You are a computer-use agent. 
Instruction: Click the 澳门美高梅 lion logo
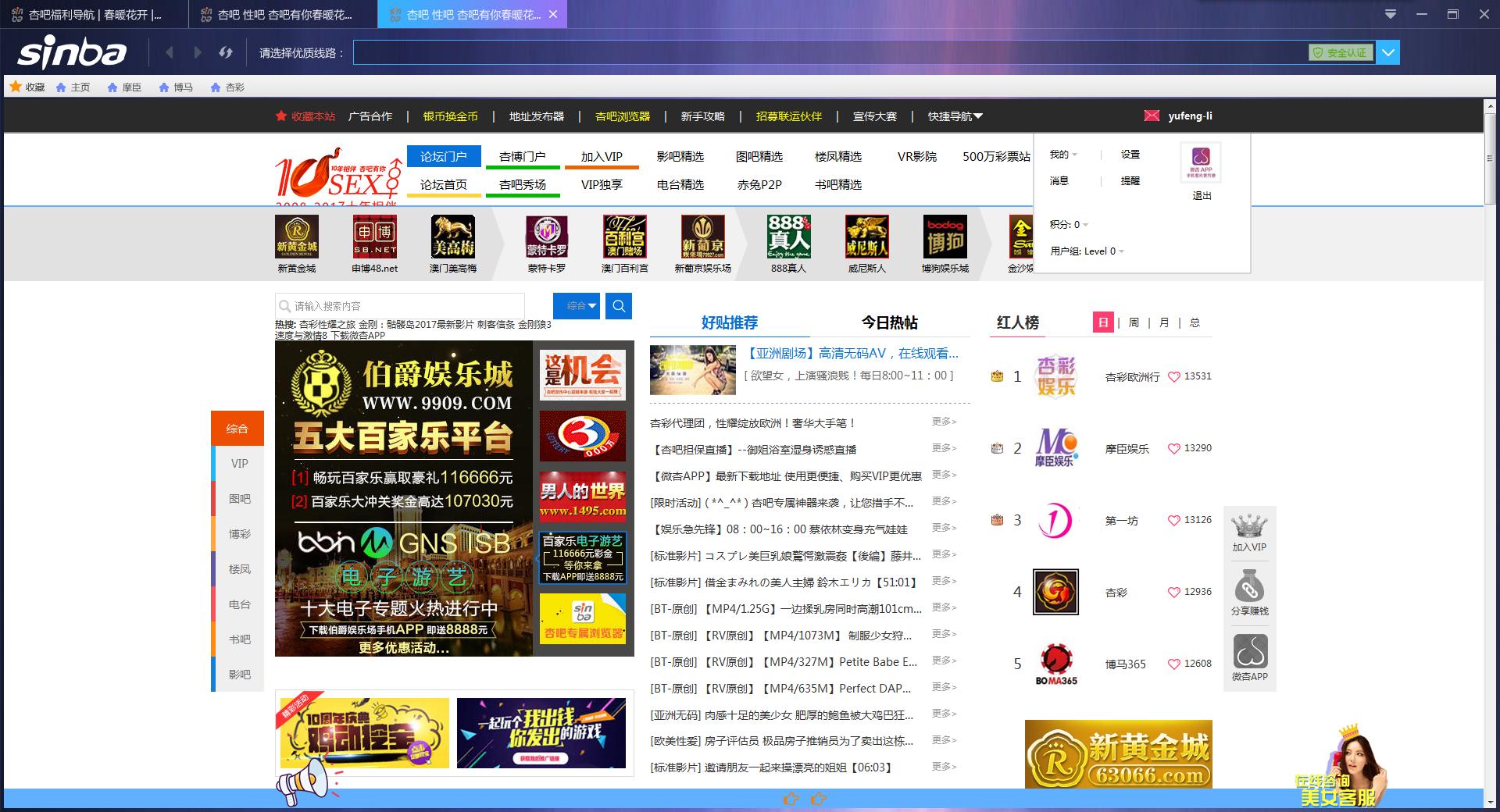(453, 237)
